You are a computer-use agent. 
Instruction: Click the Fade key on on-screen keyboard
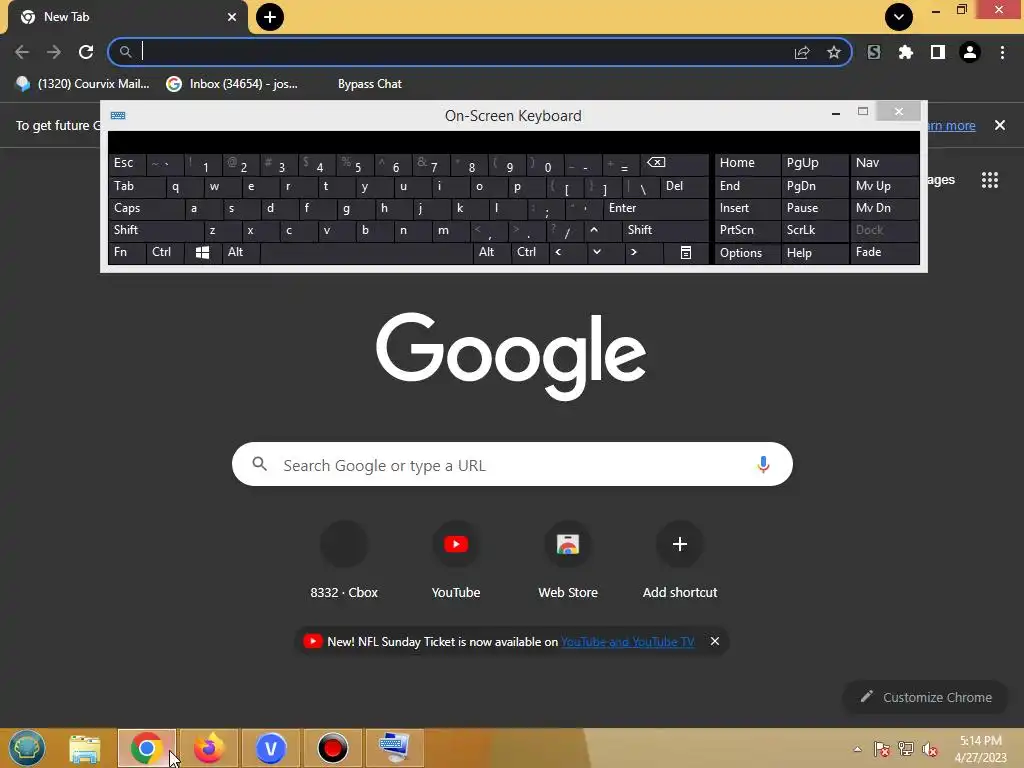(884, 253)
